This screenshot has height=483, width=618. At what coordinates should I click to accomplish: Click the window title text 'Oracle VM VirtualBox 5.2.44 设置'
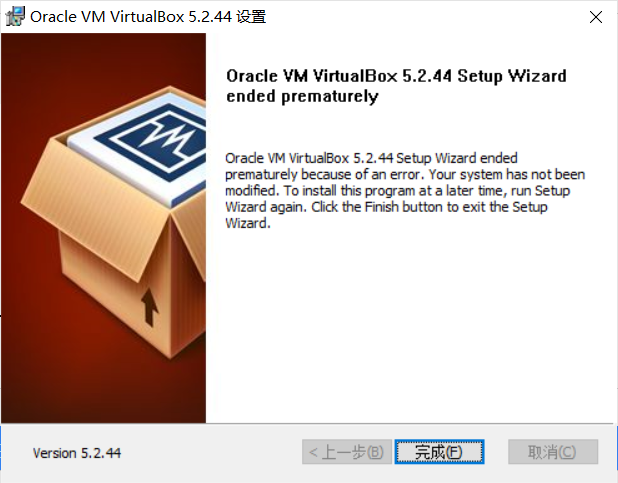click(x=148, y=17)
